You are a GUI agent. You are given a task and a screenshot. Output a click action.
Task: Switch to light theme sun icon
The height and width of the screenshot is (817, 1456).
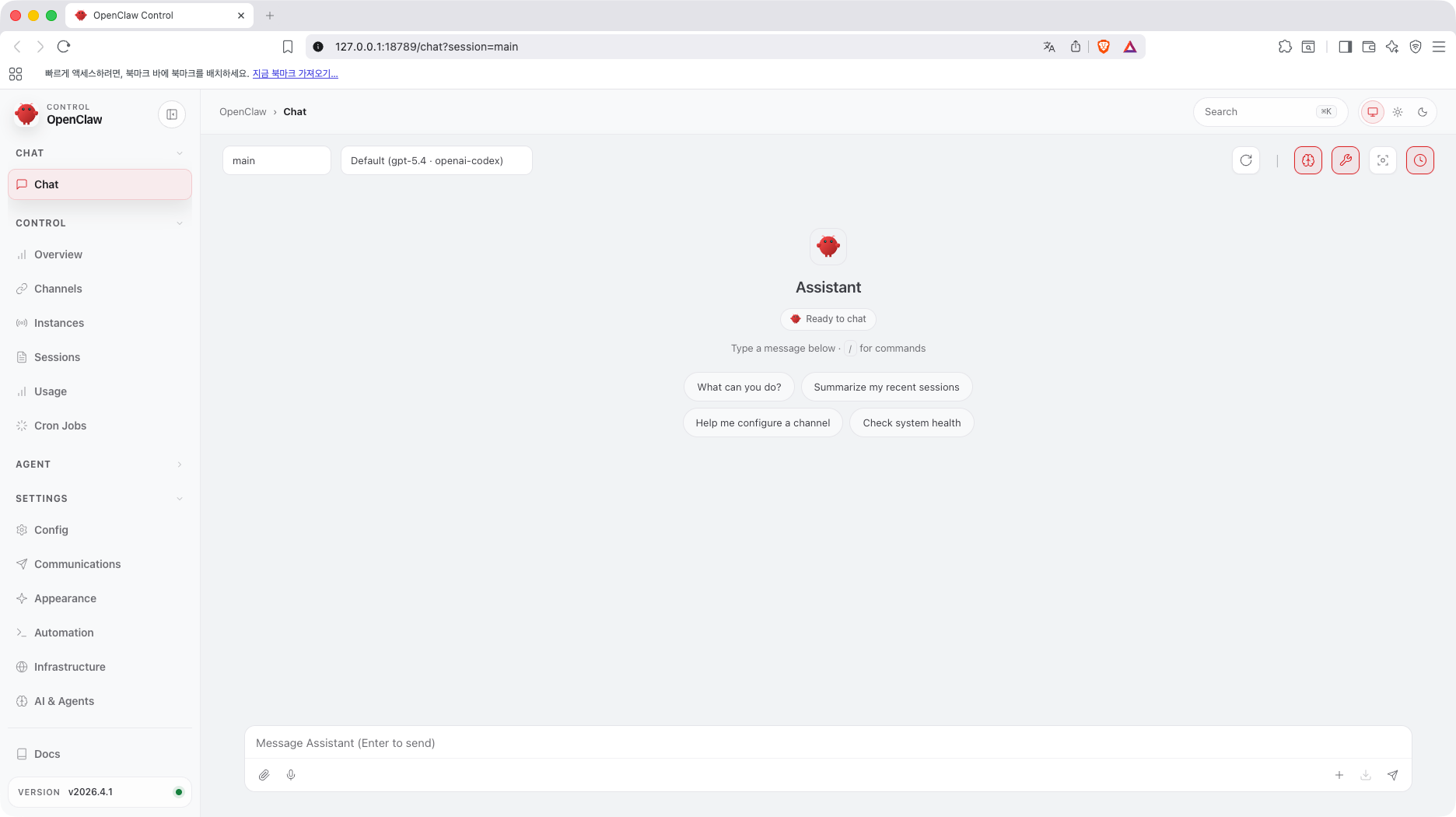1398,112
